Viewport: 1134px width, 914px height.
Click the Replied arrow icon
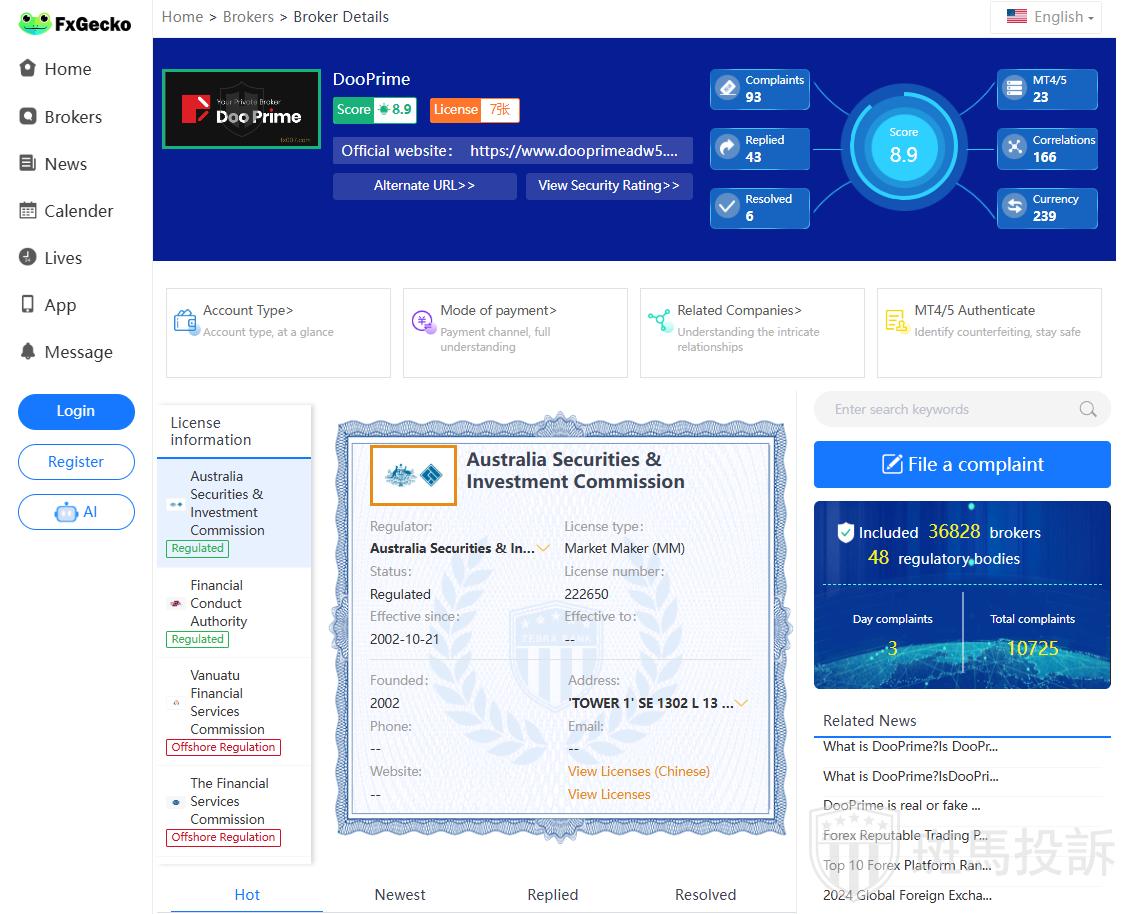pos(727,149)
